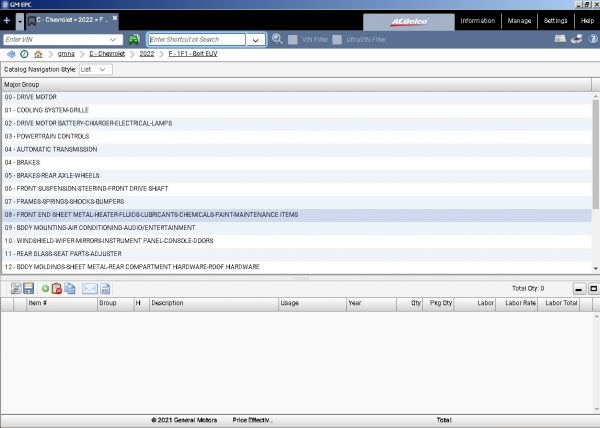
Task: Select 03 - POWERTRAIN CONTROLS group
Action: 297,136
